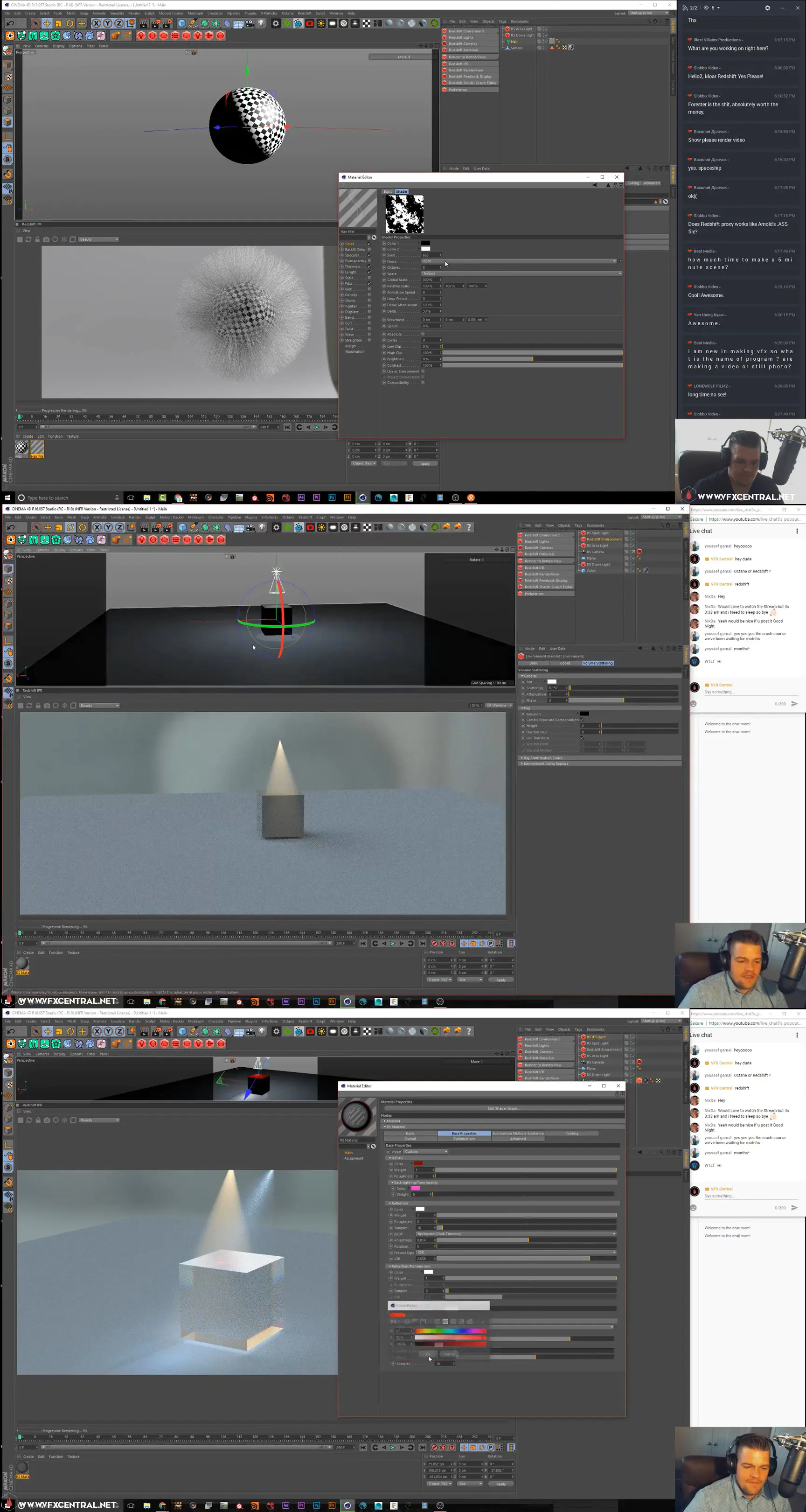Toggle Y axis lock in Untitled 2 window
806x1512 pixels.
[107, 23]
